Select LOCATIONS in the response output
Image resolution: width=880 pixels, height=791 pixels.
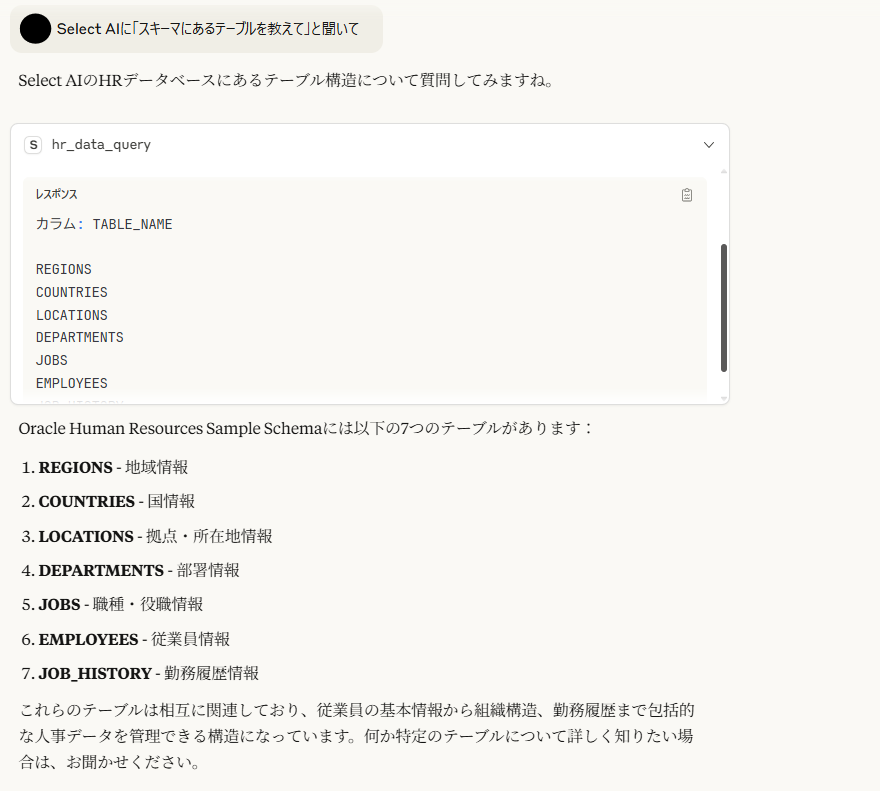[71, 315]
